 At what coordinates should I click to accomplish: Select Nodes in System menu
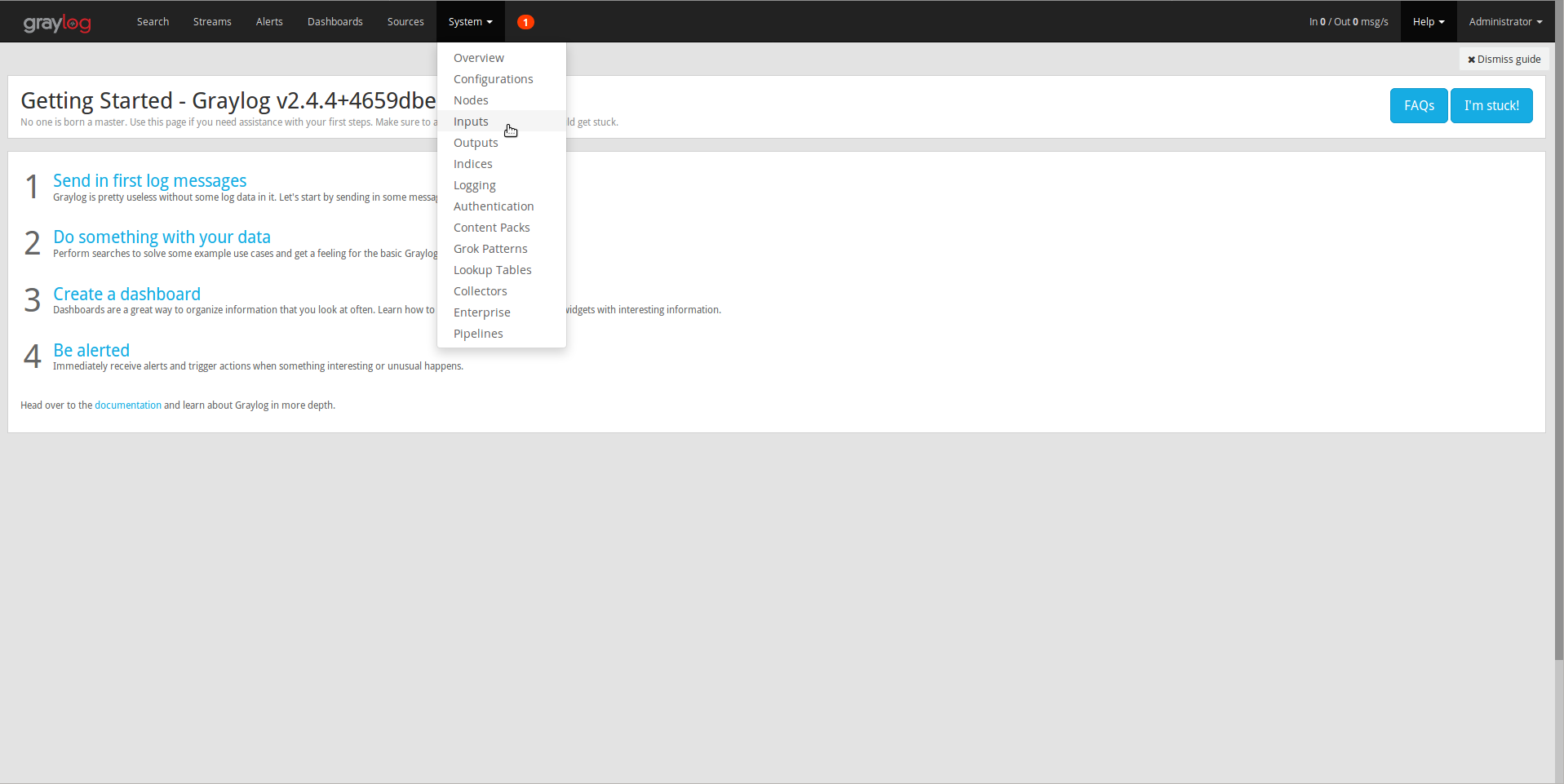(502, 100)
